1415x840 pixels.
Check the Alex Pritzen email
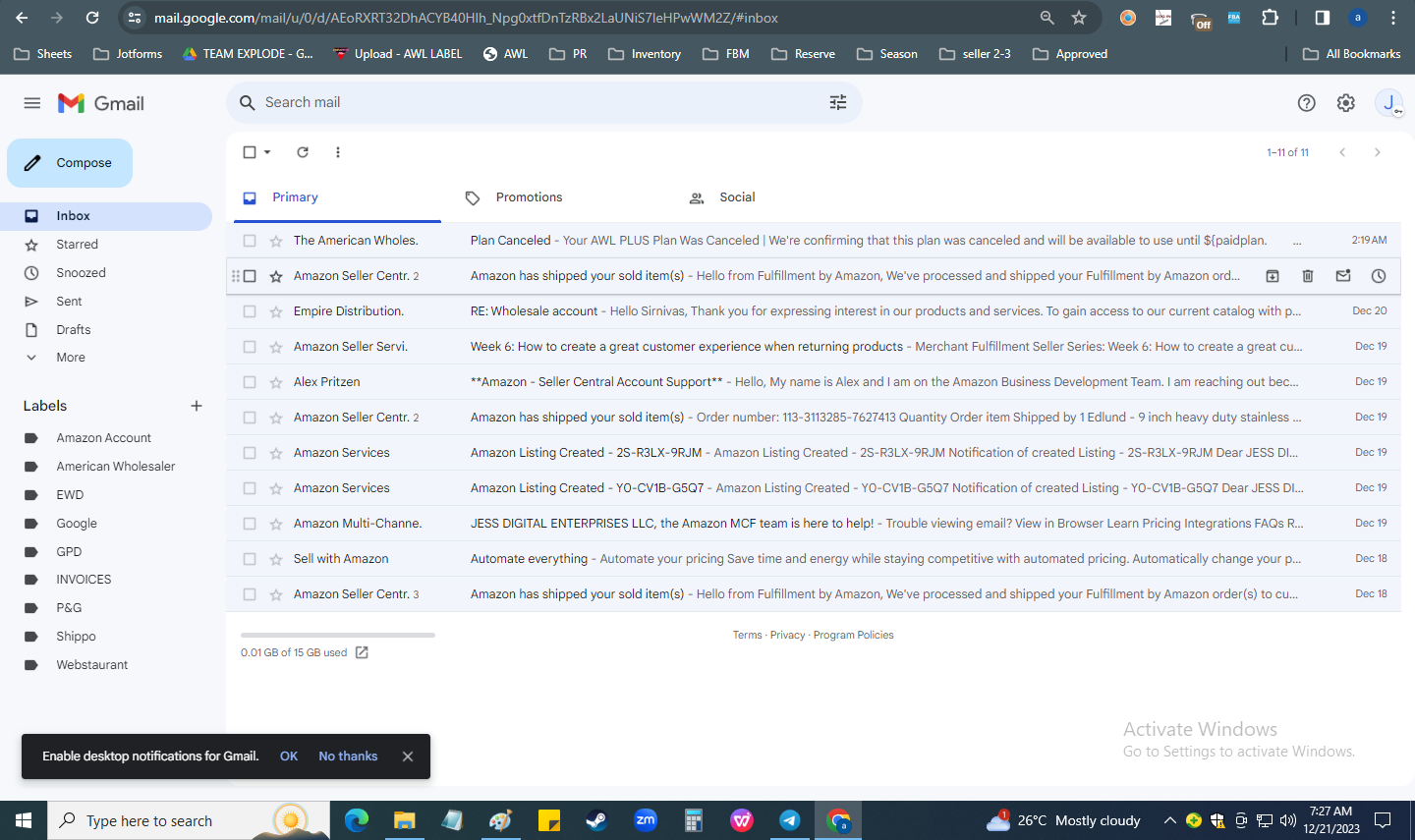[250, 382]
